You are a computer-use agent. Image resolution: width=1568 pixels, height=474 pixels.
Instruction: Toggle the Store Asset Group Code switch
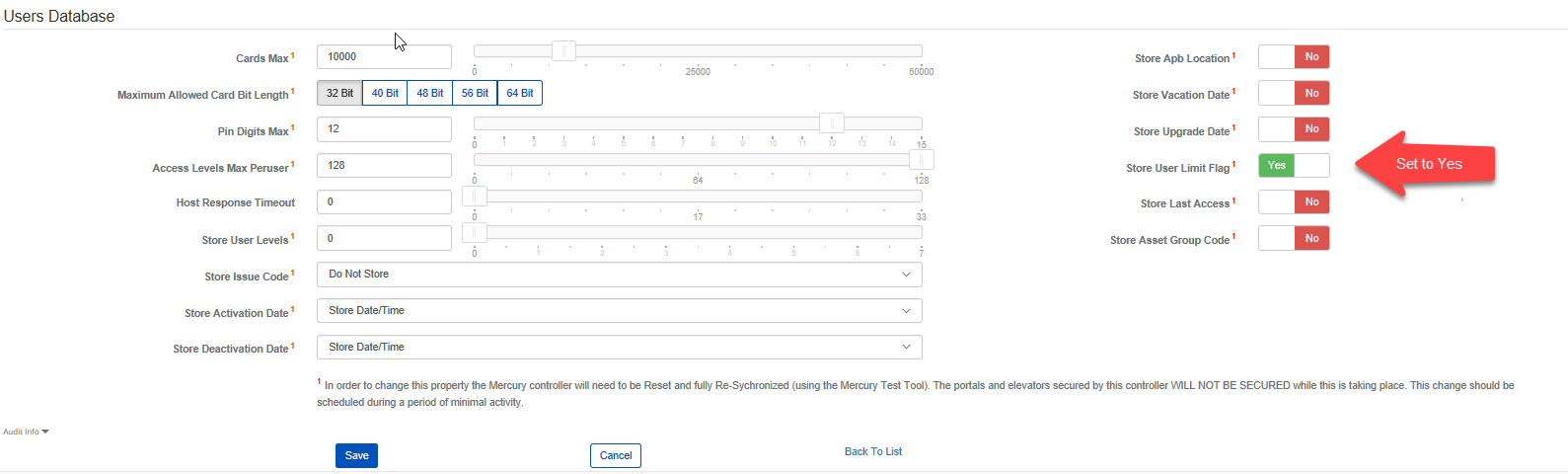tap(1293, 239)
